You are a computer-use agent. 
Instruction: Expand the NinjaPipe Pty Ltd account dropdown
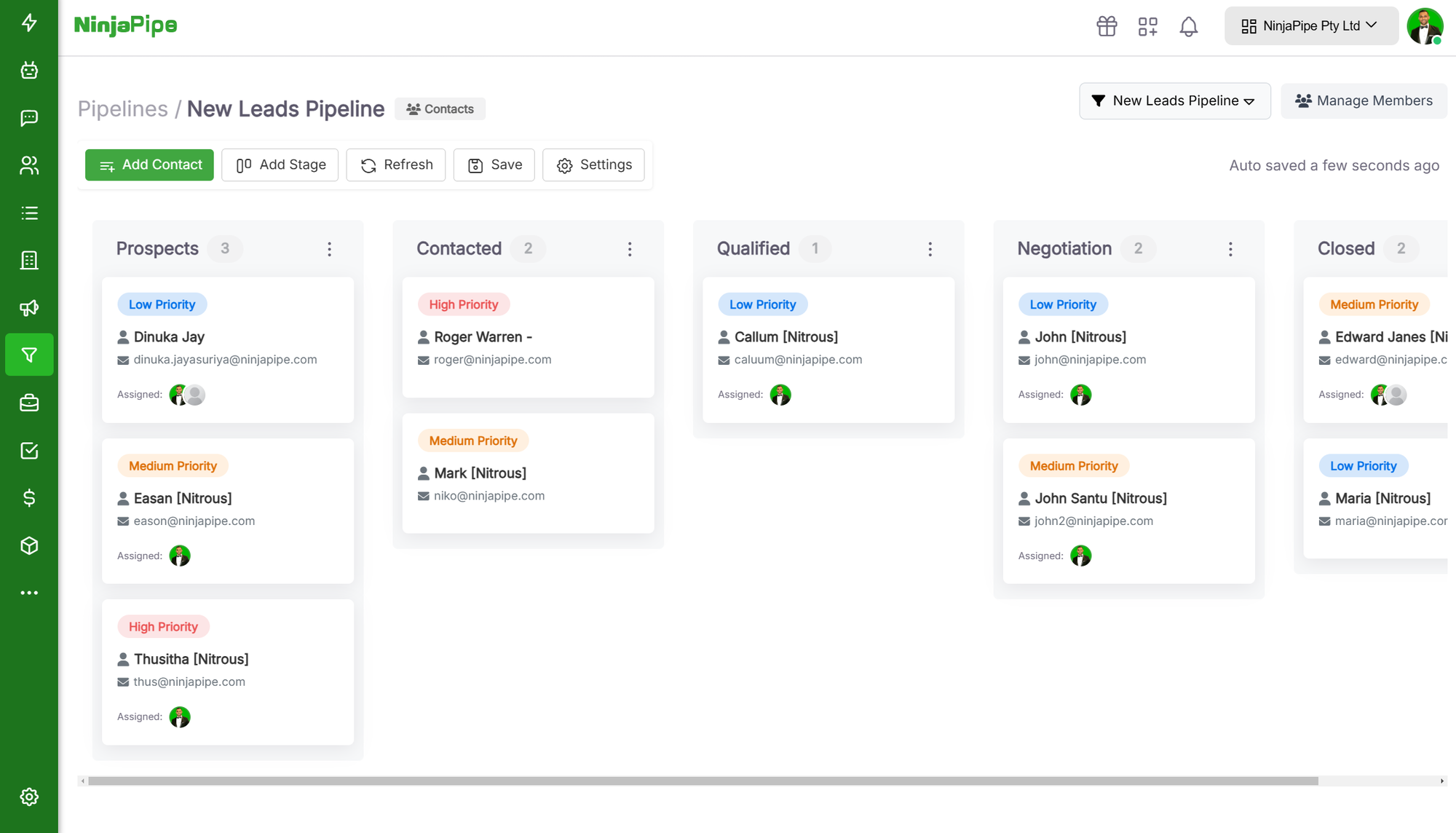(1311, 25)
